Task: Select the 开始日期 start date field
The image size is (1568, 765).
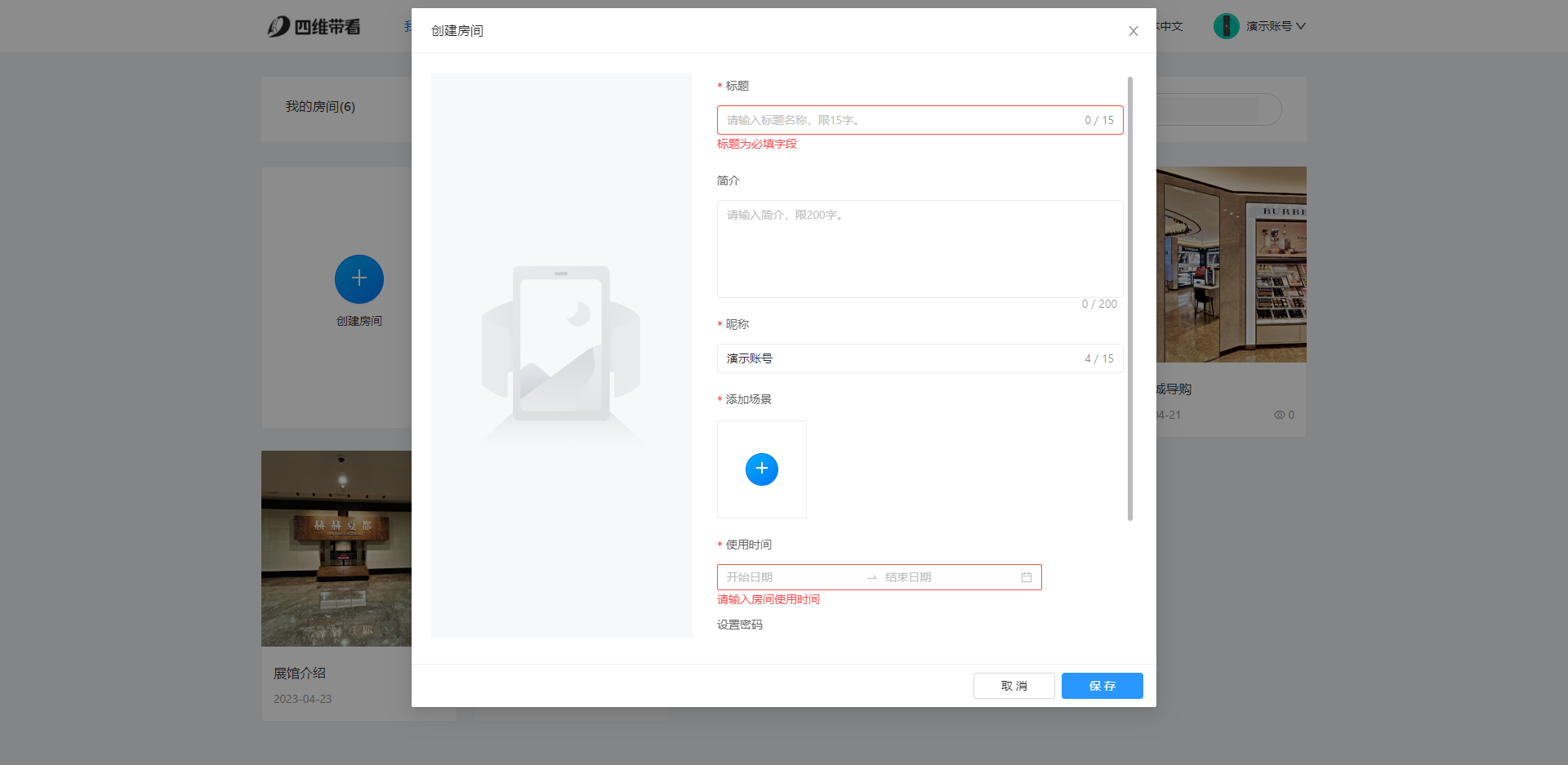Action: (x=788, y=577)
